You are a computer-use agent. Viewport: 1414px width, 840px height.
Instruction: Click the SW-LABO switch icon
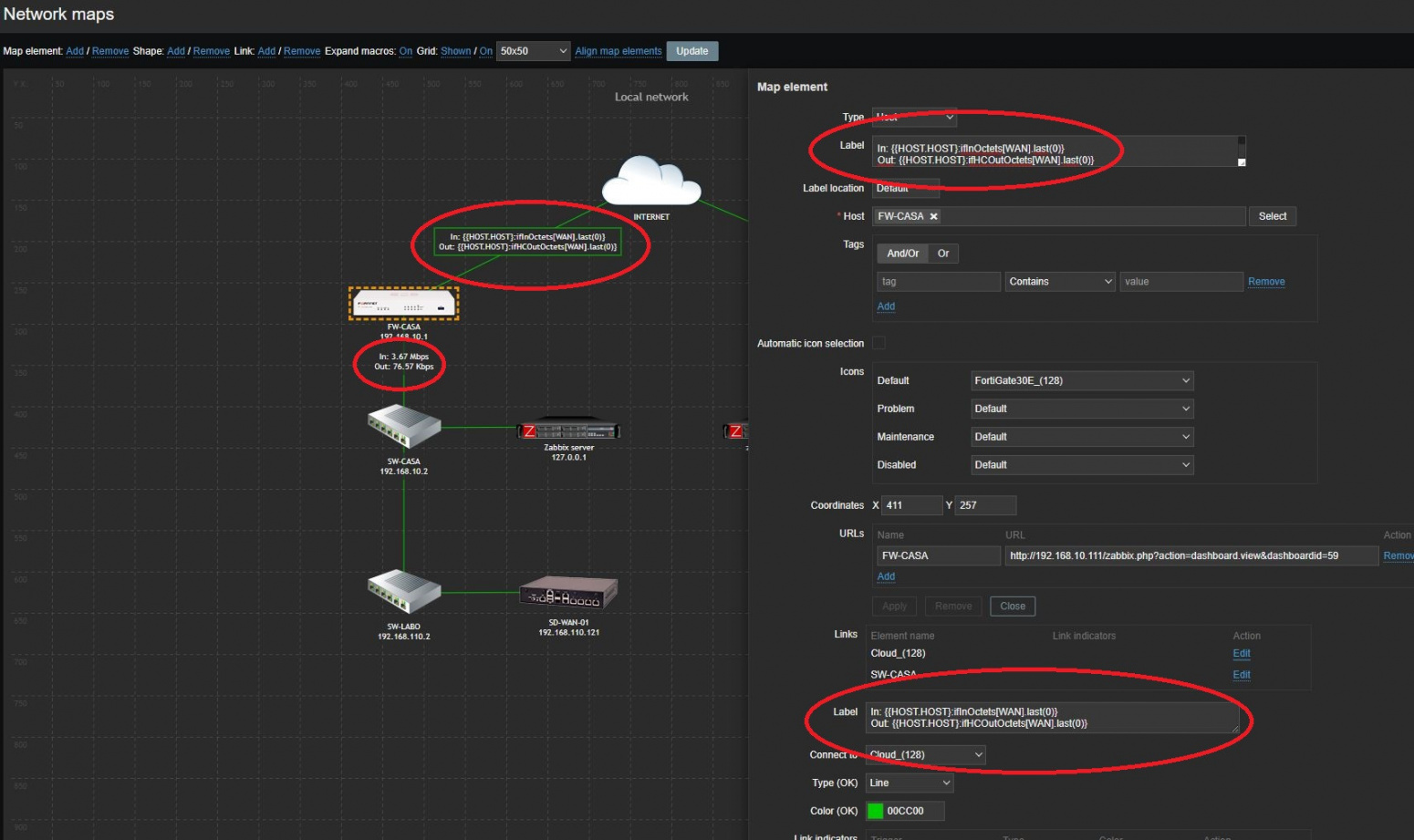click(x=402, y=593)
